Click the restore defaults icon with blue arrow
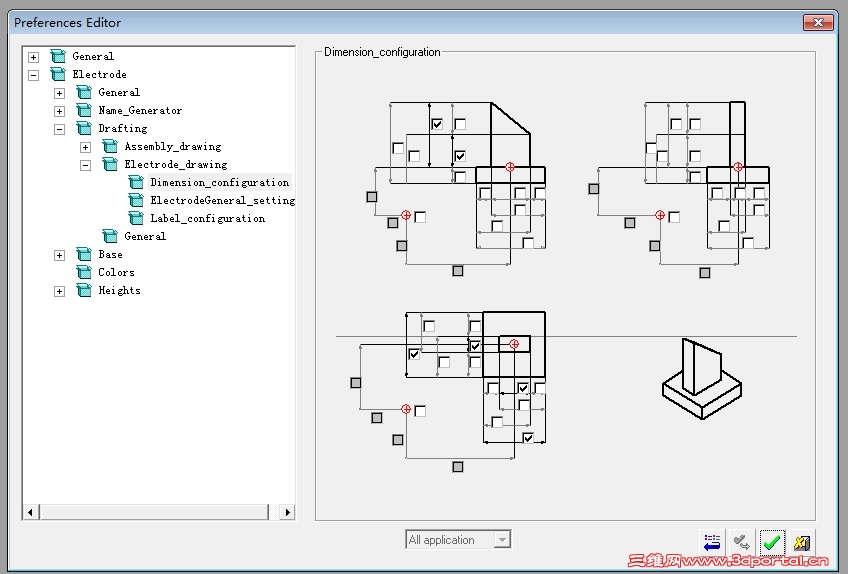This screenshot has height=574, width=848. point(712,542)
